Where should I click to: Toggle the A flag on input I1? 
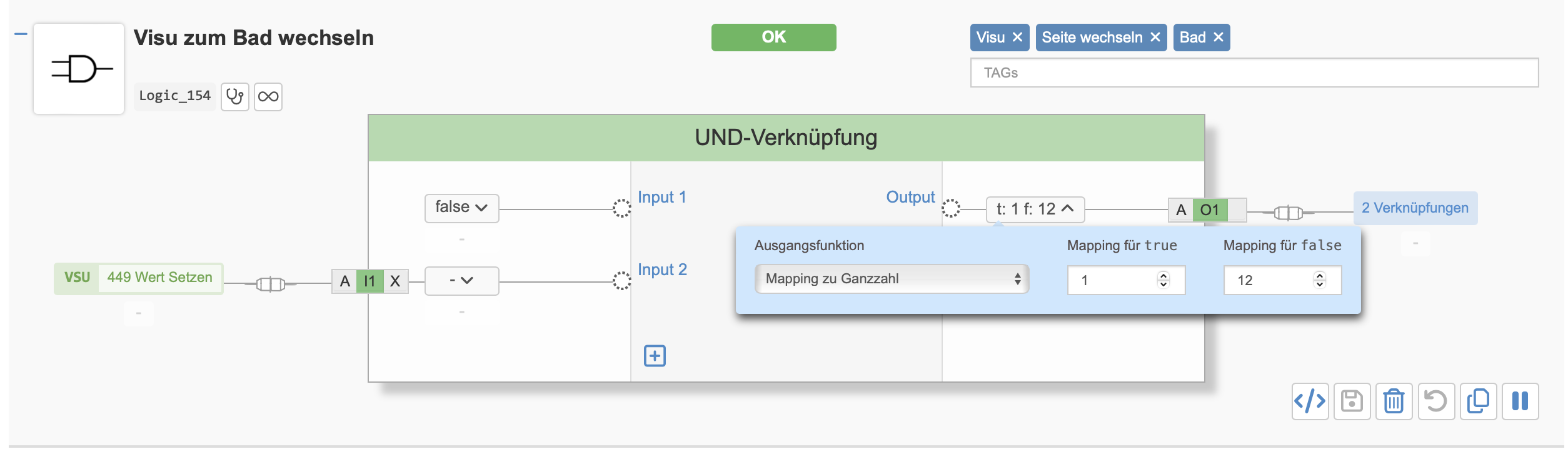click(x=344, y=281)
